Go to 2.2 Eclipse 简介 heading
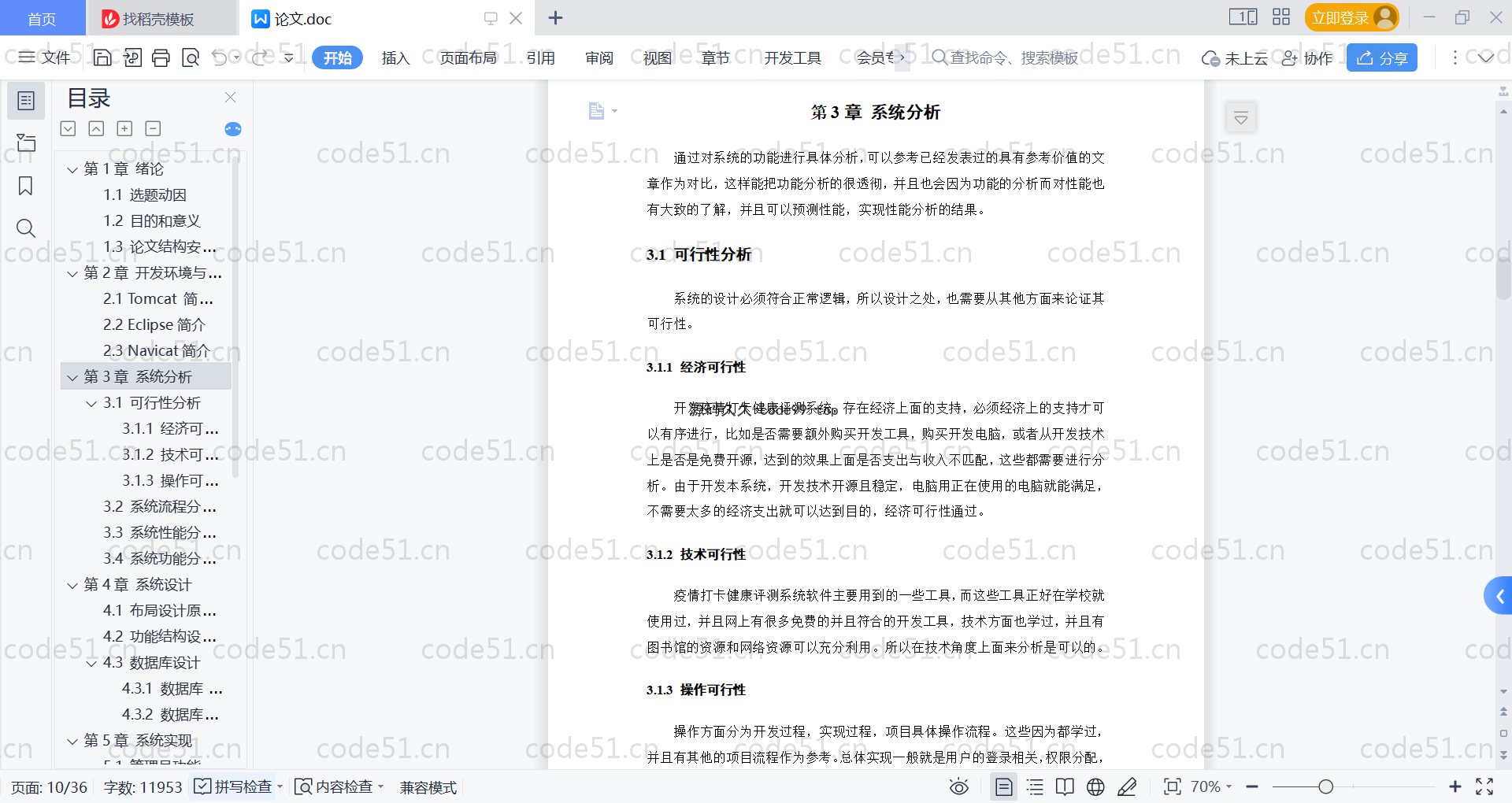The height and width of the screenshot is (803, 1512). click(154, 324)
